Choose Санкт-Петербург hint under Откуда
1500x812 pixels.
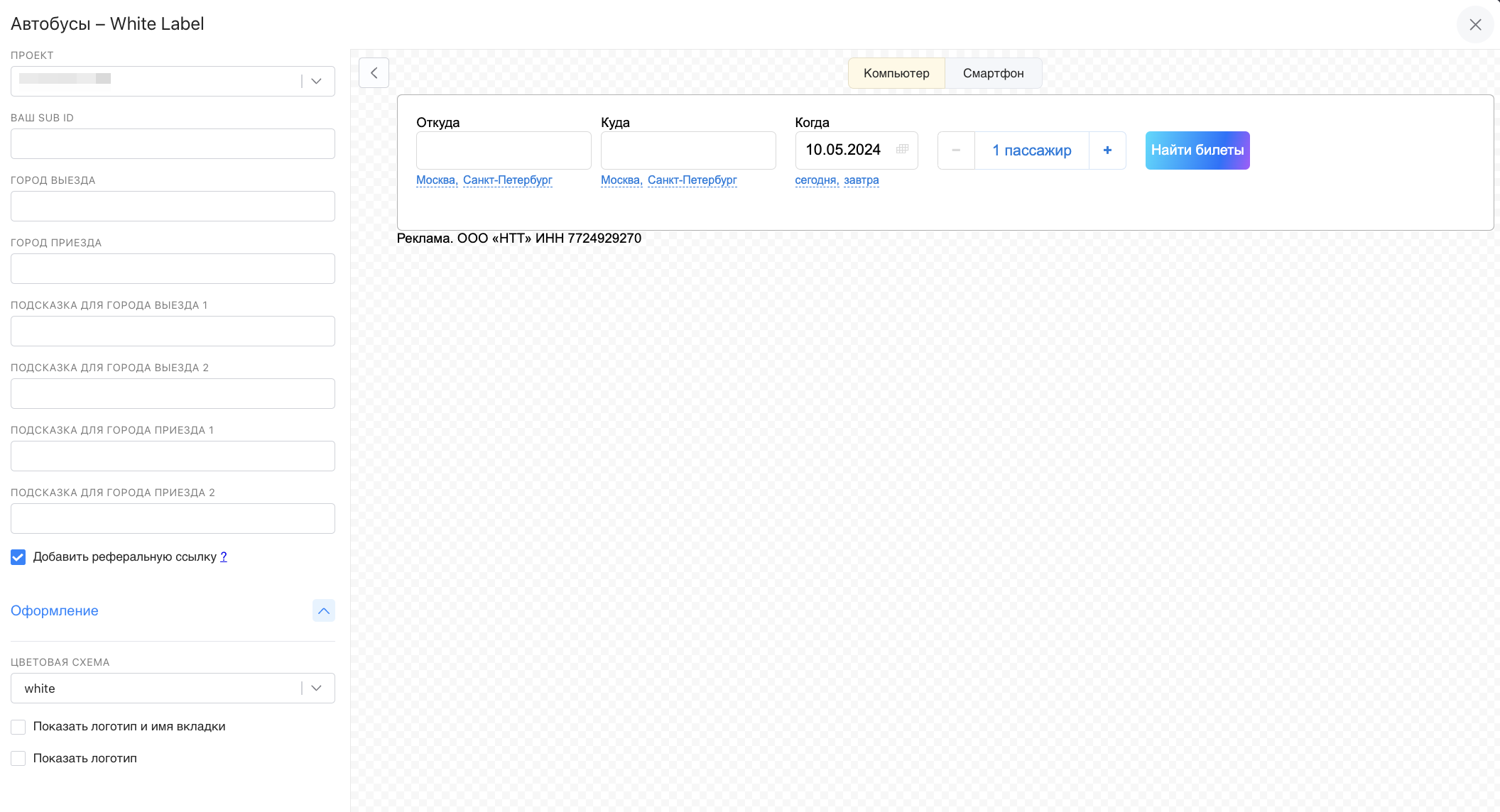[508, 180]
